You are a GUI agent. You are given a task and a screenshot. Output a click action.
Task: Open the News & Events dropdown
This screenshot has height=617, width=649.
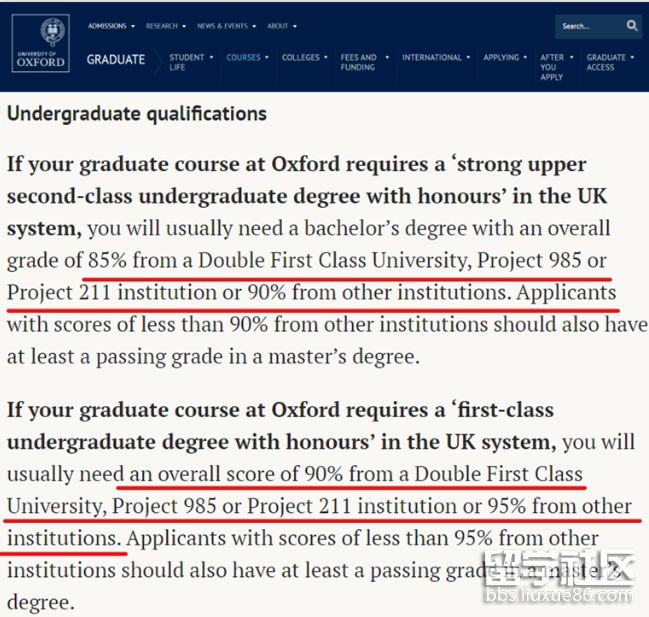[226, 26]
